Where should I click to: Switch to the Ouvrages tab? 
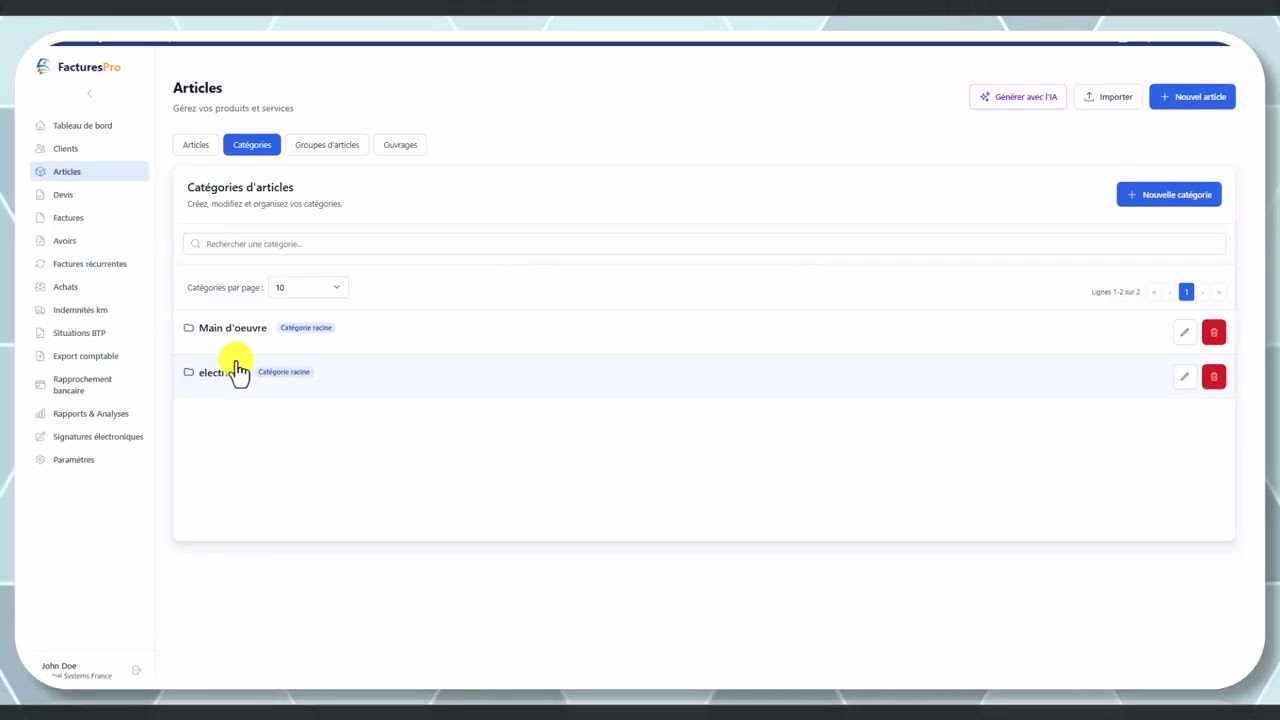coord(400,145)
